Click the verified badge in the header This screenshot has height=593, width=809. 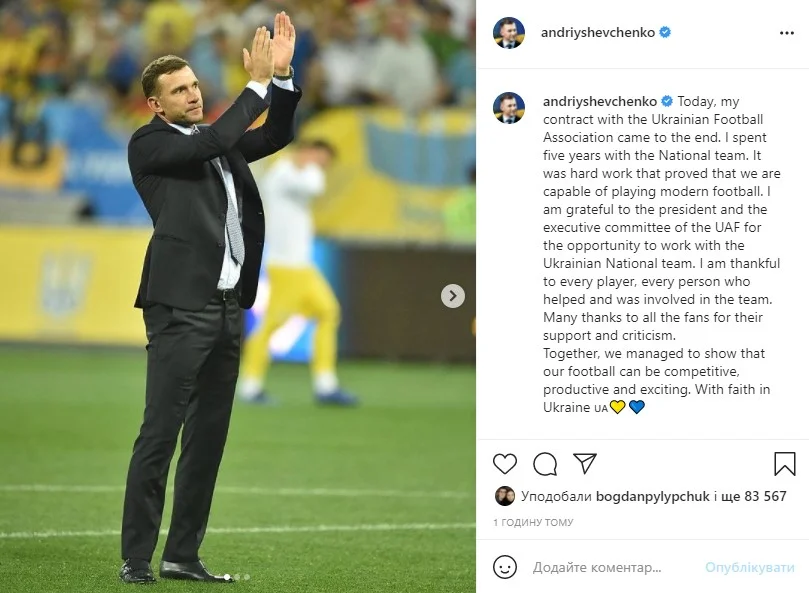click(666, 32)
